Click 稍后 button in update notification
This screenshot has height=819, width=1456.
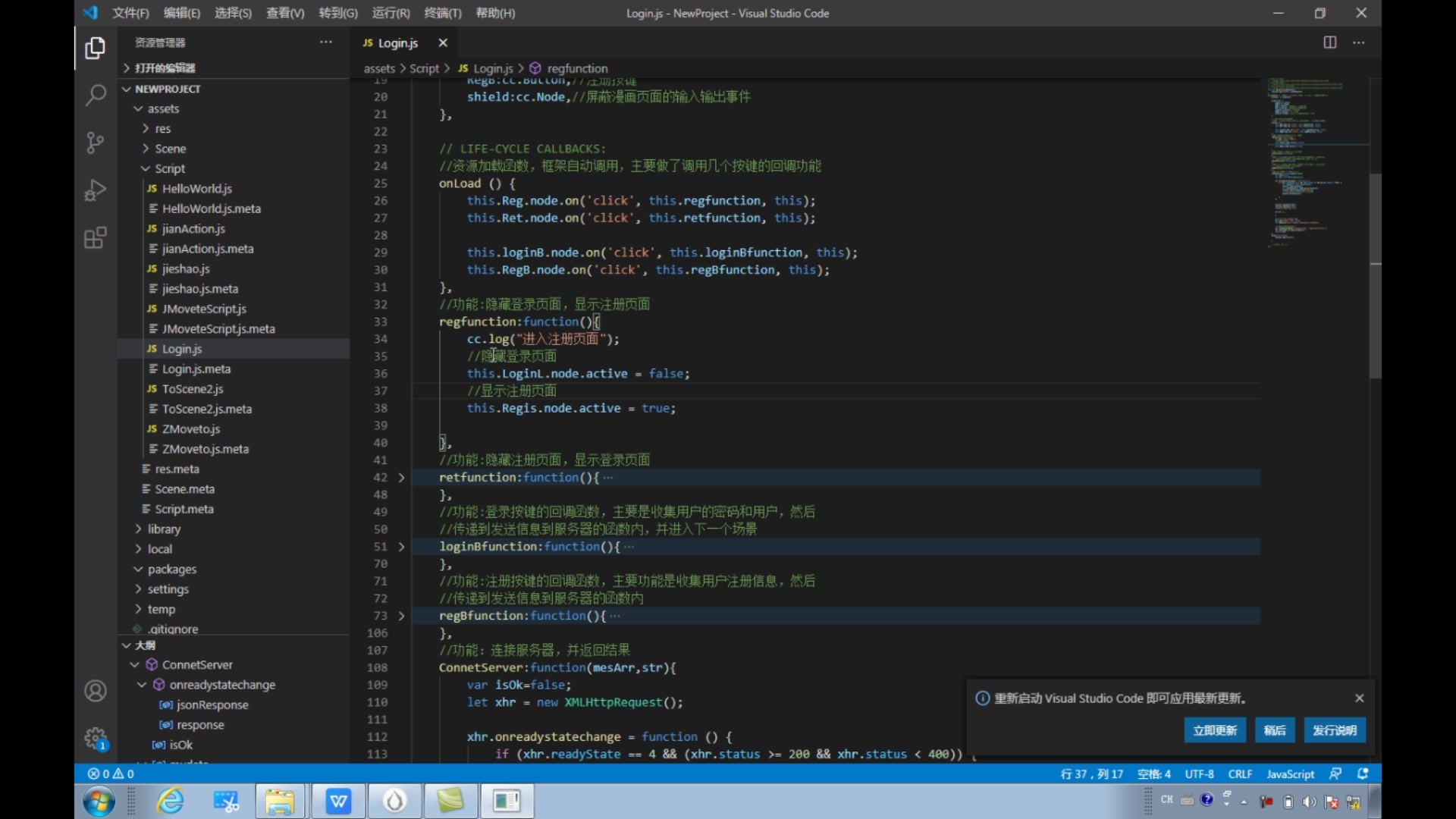pos(1274,730)
